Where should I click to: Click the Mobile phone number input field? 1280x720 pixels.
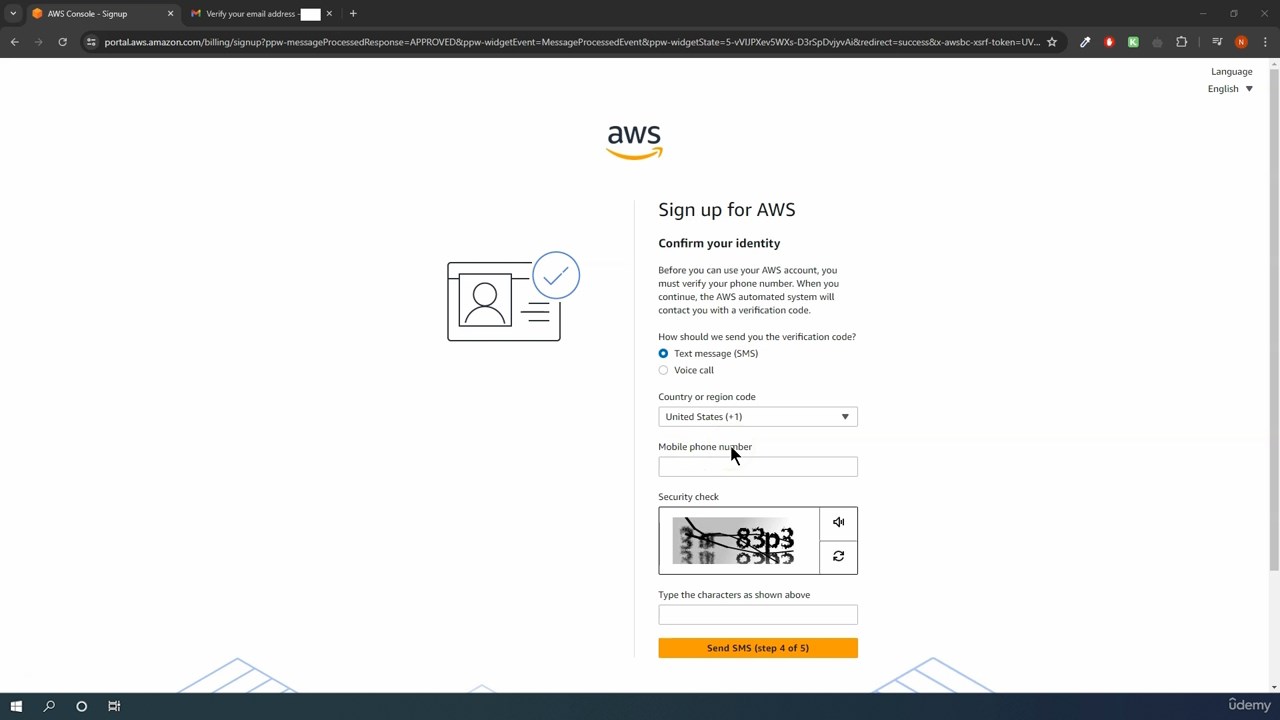[758, 467]
